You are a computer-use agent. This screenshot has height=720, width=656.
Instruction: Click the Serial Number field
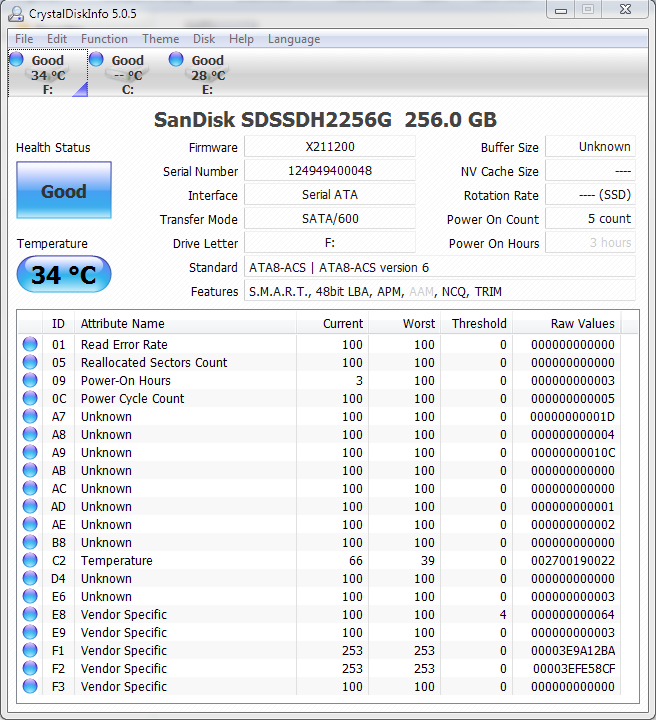pyautogui.click(x=330, y=171)
